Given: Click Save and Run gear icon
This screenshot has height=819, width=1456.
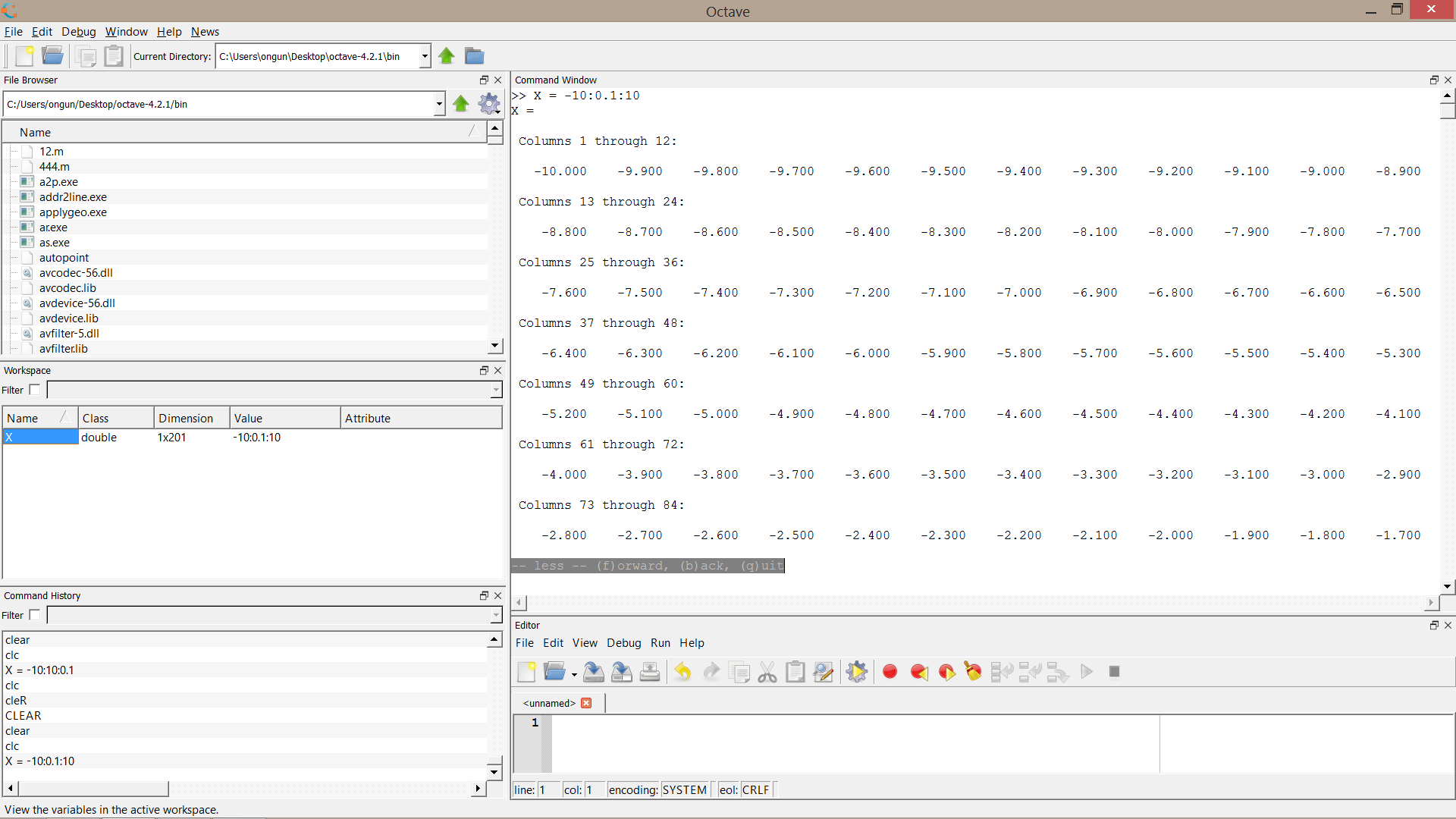Looking at the screenshot, I should [x=857, y=672].
